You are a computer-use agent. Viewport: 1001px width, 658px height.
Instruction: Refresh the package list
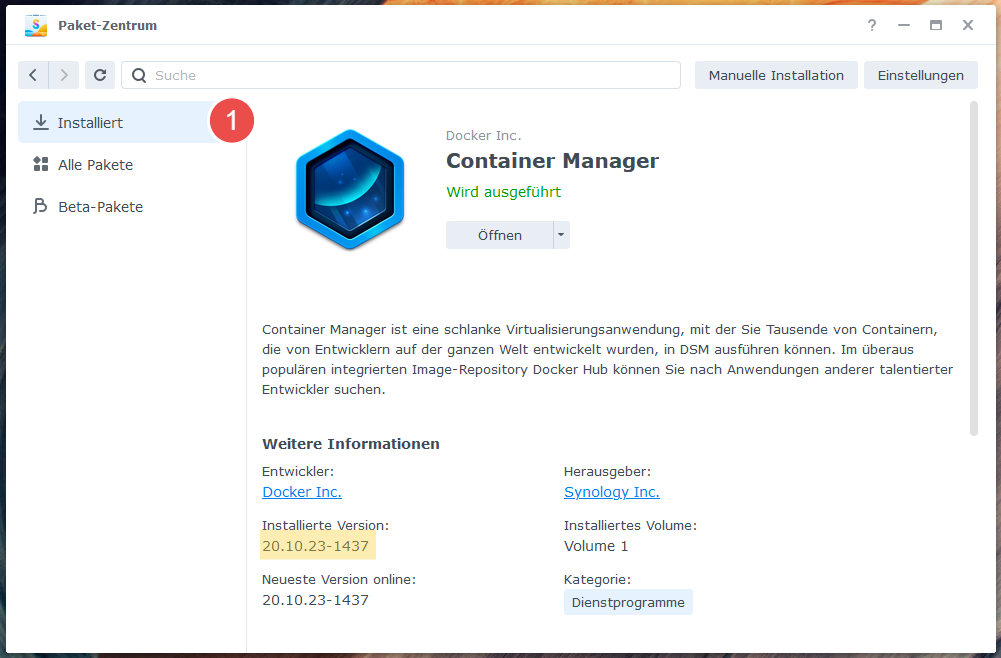click(x=100, y=75)
